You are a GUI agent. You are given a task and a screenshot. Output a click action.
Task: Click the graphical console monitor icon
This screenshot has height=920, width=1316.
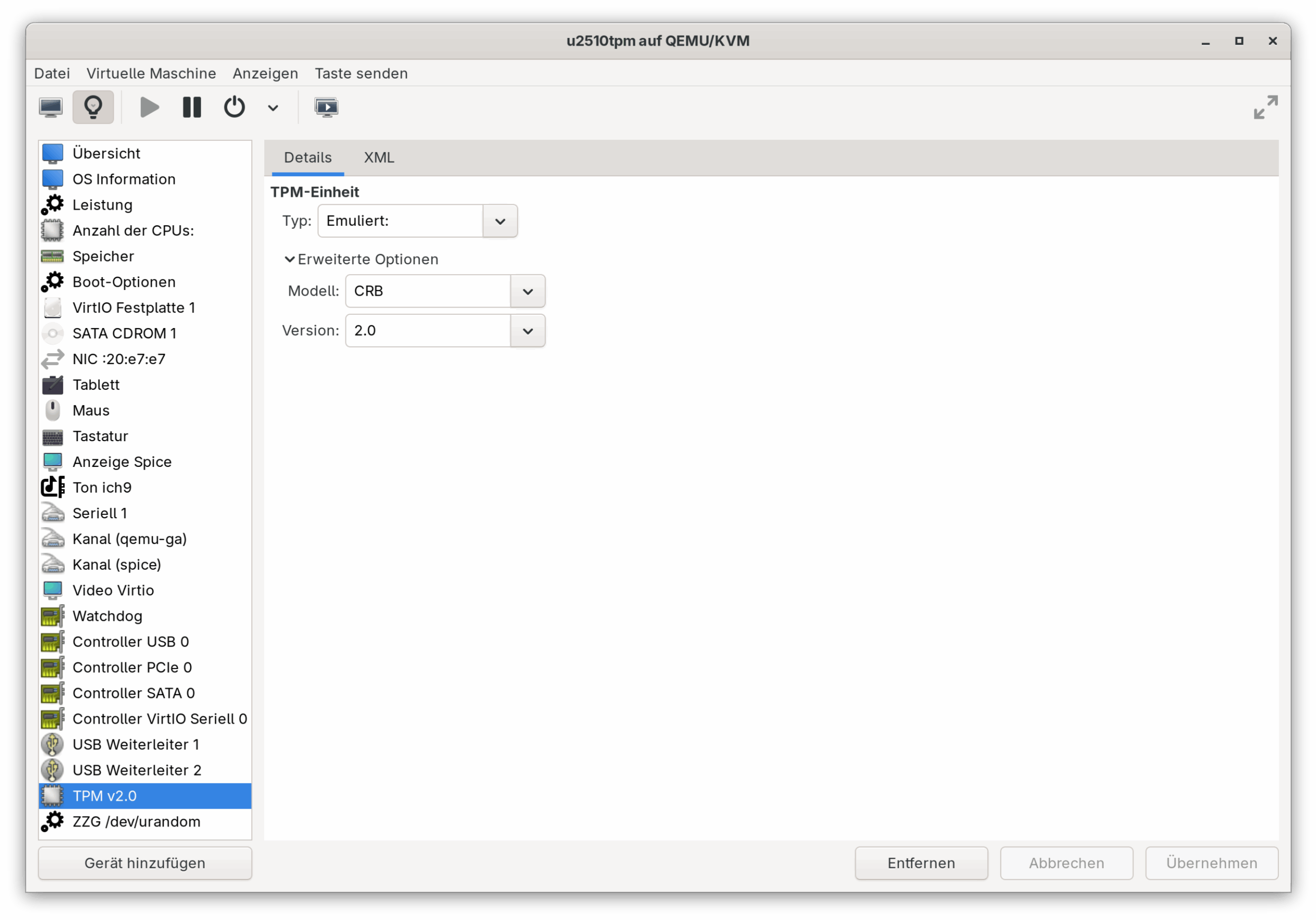click(51, 107)
